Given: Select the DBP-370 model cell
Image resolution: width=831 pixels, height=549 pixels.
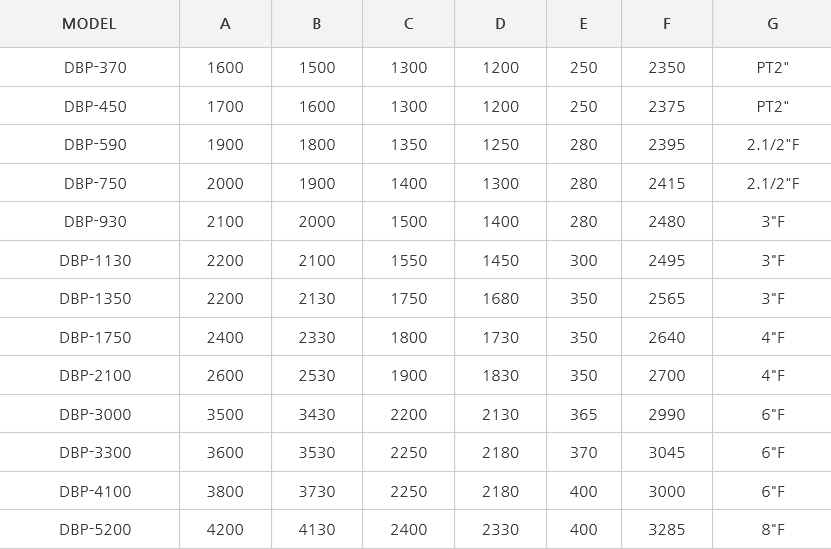Looking at the screenshot, I should pyautogui.click(x=95, y=68).
